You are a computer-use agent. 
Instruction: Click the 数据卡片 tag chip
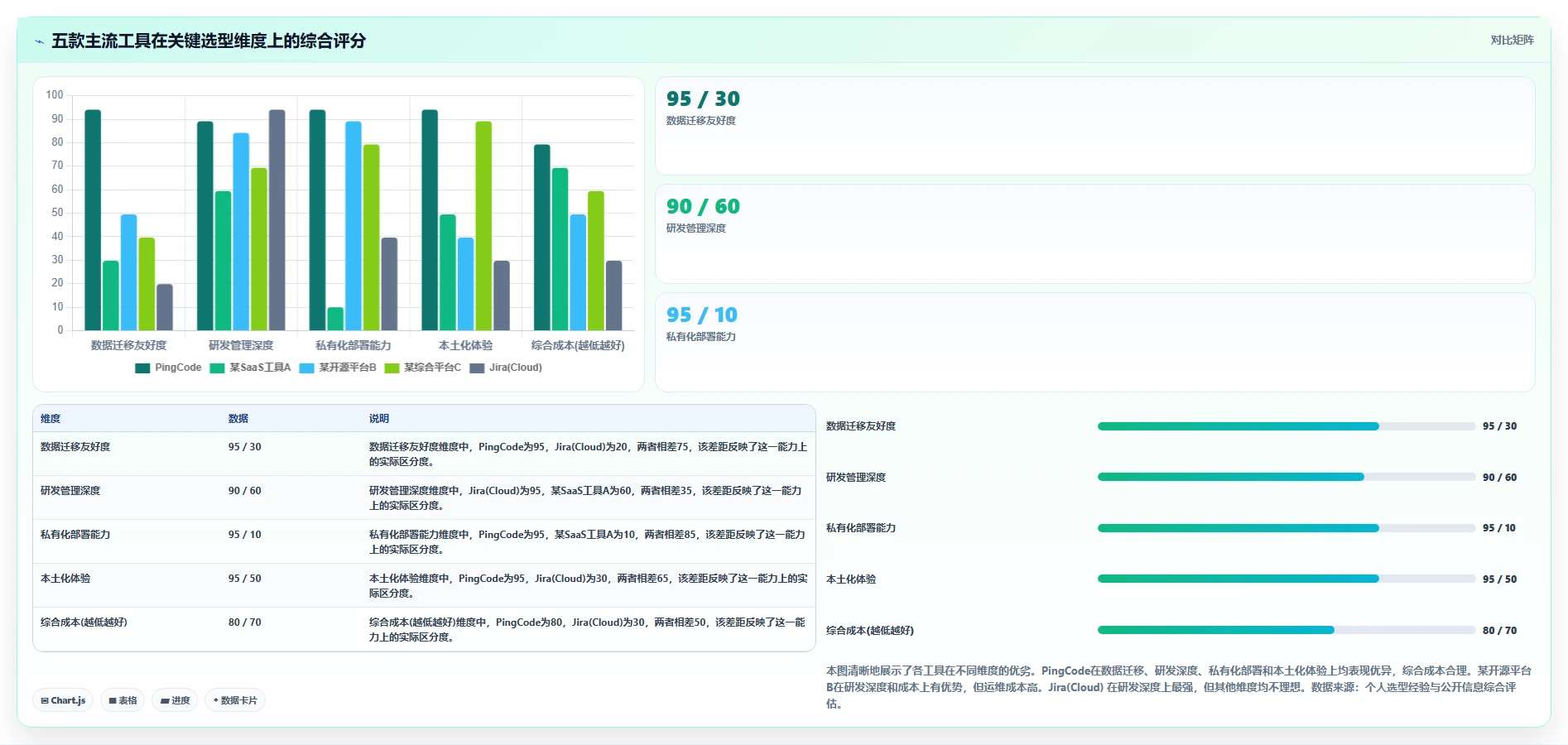235,700
